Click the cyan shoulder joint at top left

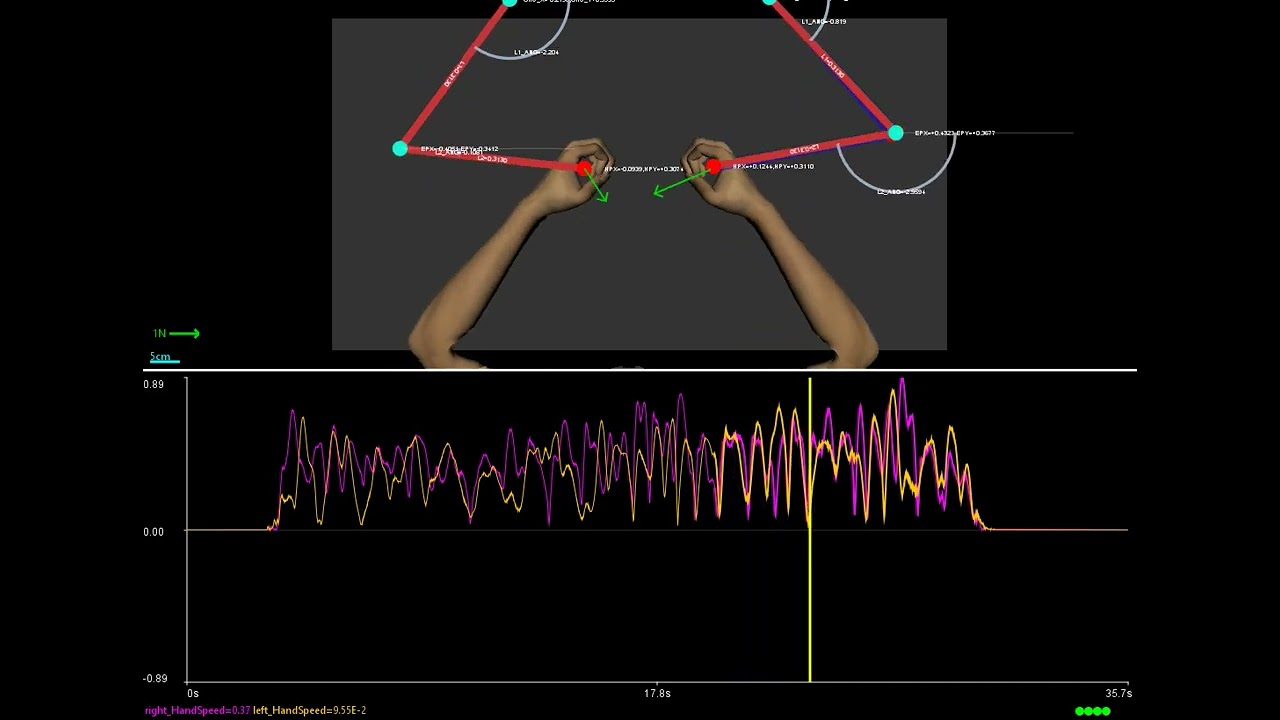tap(510, 2)
